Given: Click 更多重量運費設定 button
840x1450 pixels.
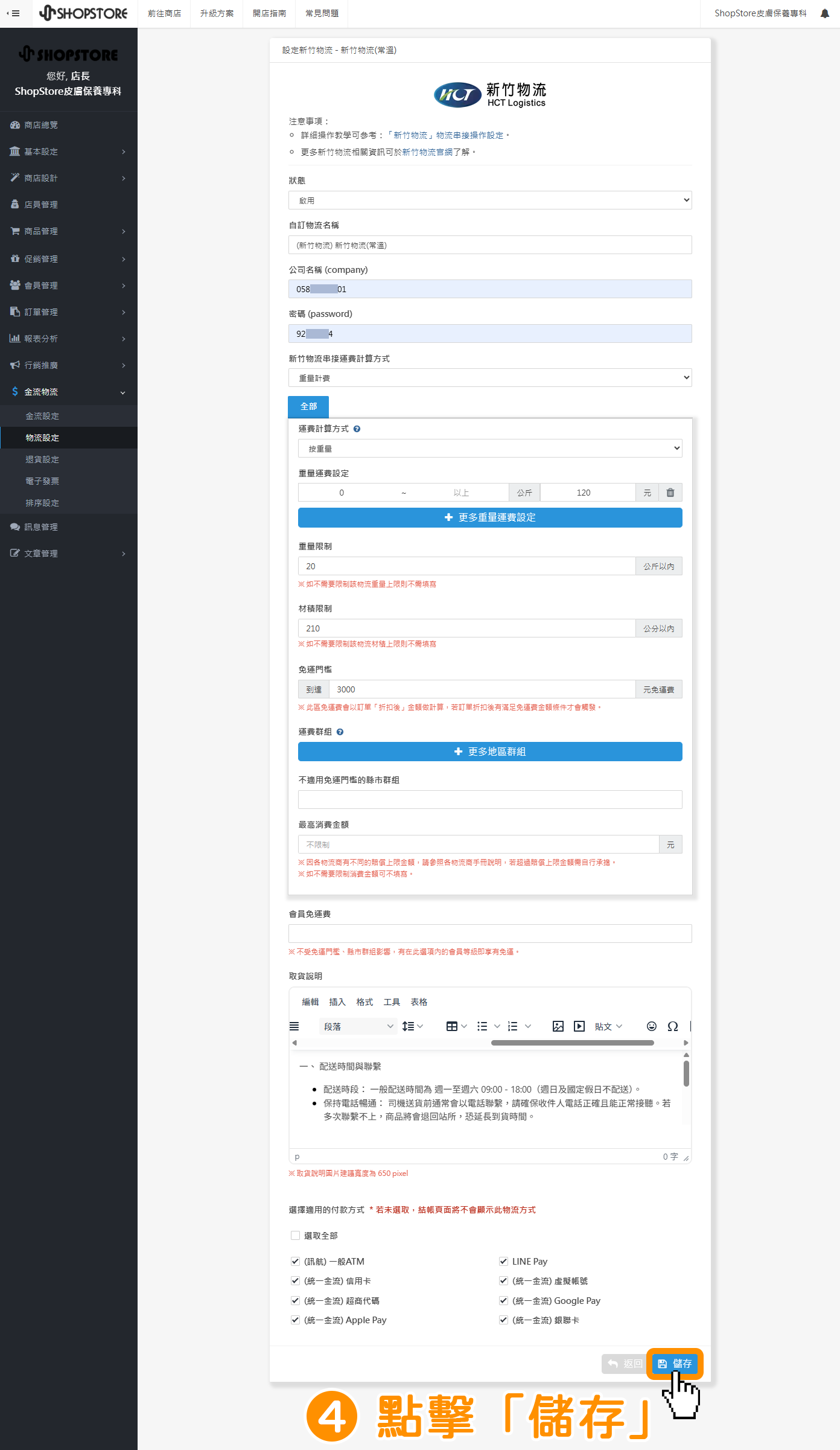Looking at the screenshot, I should click(x=489, y=517).
